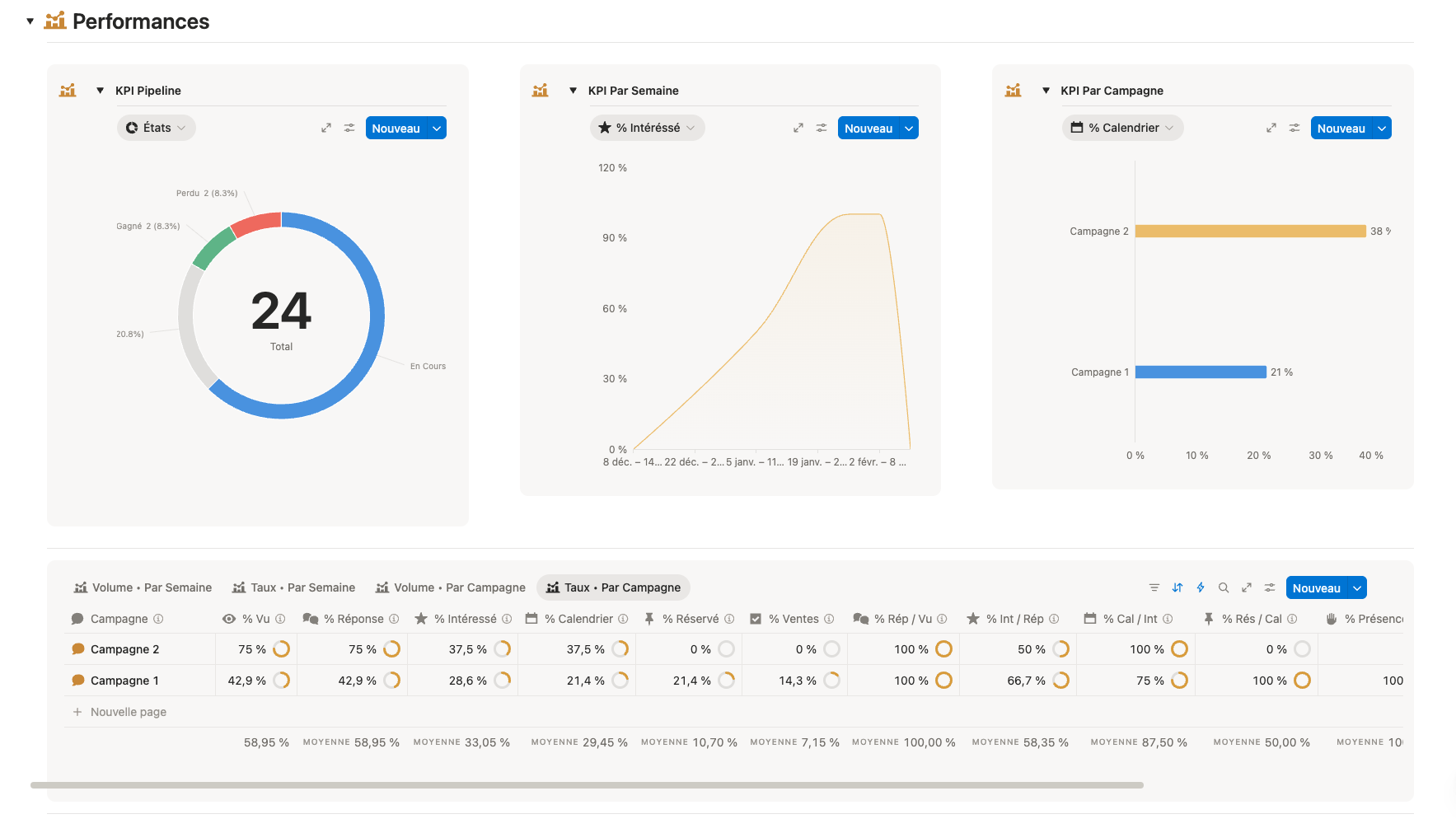Open the filter icon above the table
Screen dimensions: 1456x819
click(x=1154, y=587)
